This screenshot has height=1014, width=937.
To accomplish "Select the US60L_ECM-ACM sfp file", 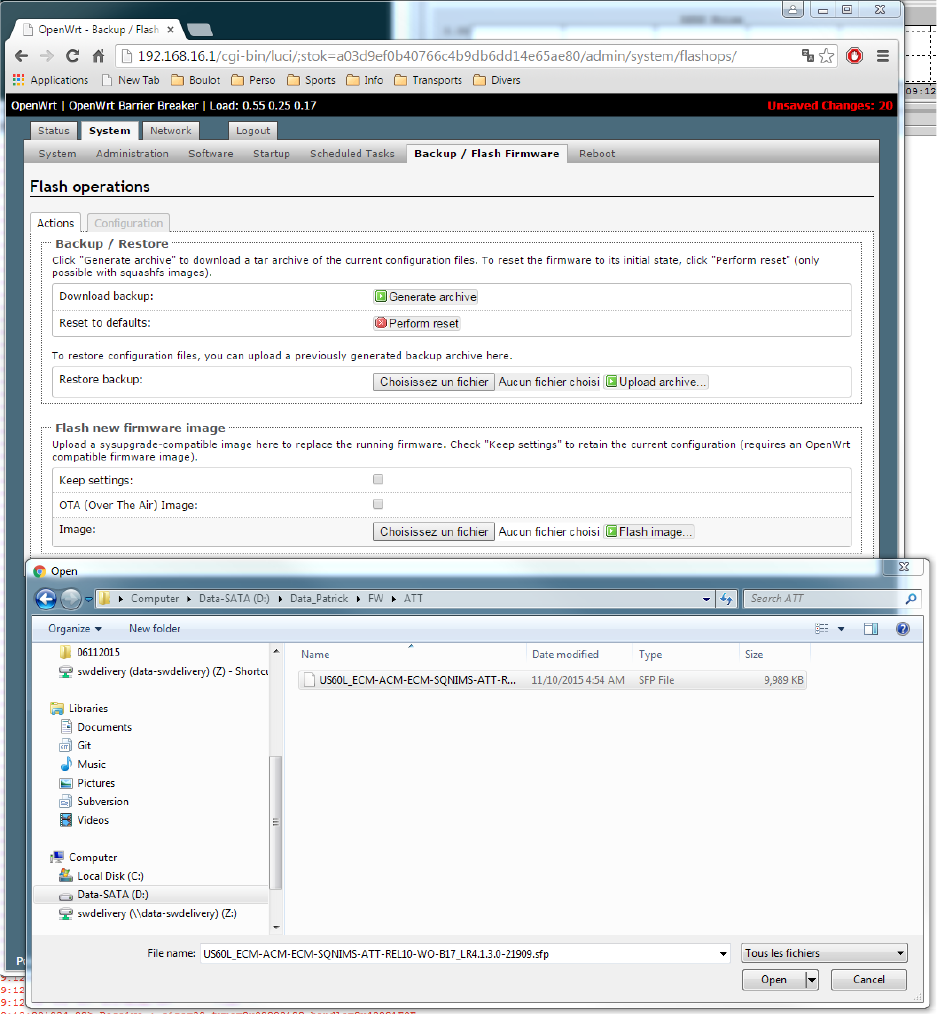I will (x=552, y=680).
